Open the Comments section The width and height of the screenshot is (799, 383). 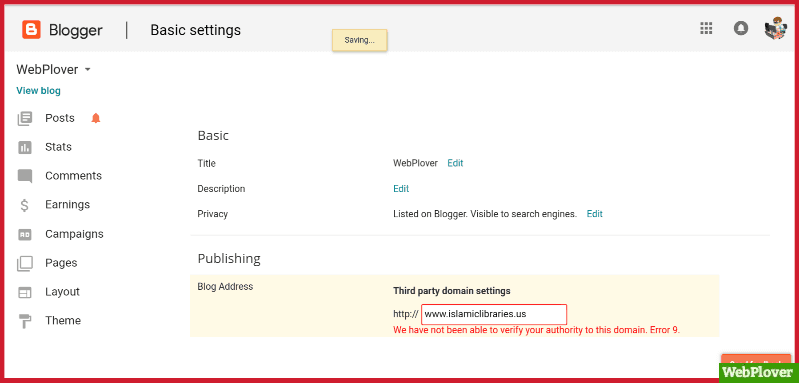[73, 176]
